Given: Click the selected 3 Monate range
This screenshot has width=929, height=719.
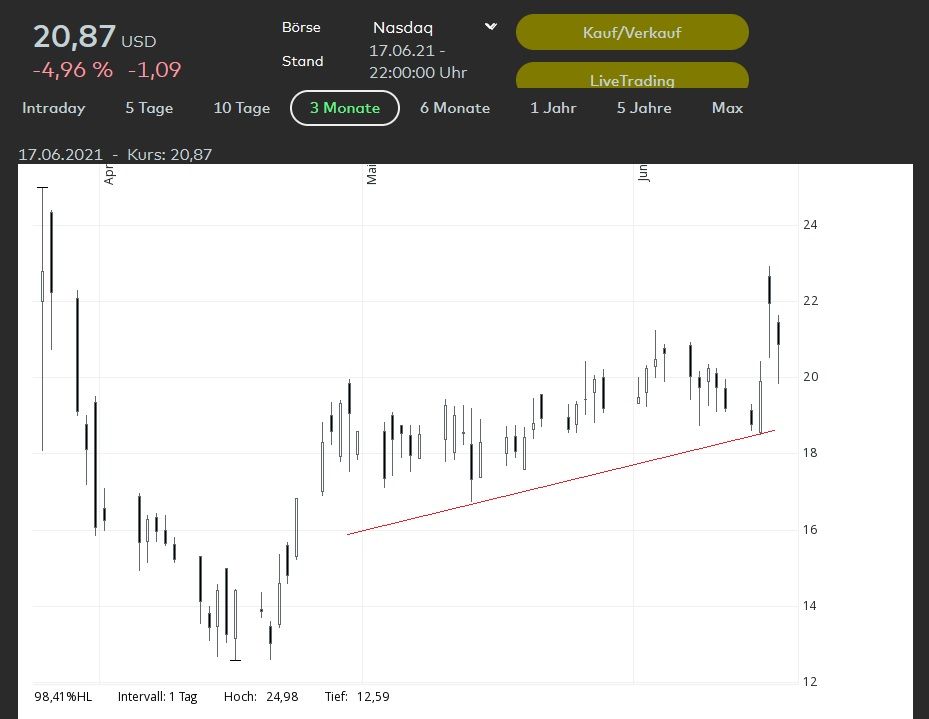Looking at the screenshot, I should pos(345,108).
